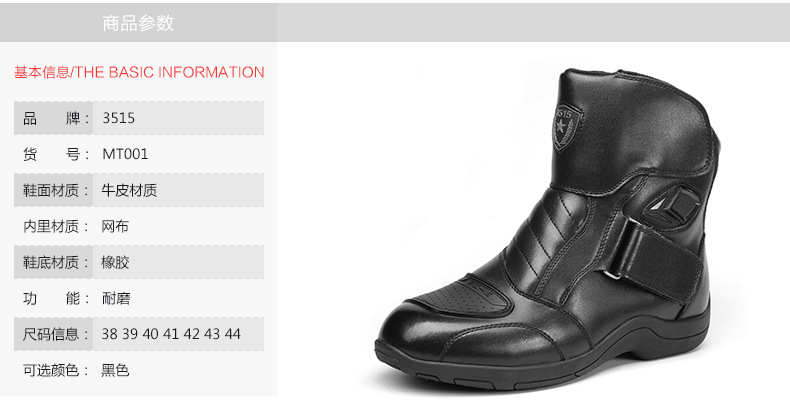Select the brand value 3515
The height and width of the screenshot is (406, 790).
(118, 118)
